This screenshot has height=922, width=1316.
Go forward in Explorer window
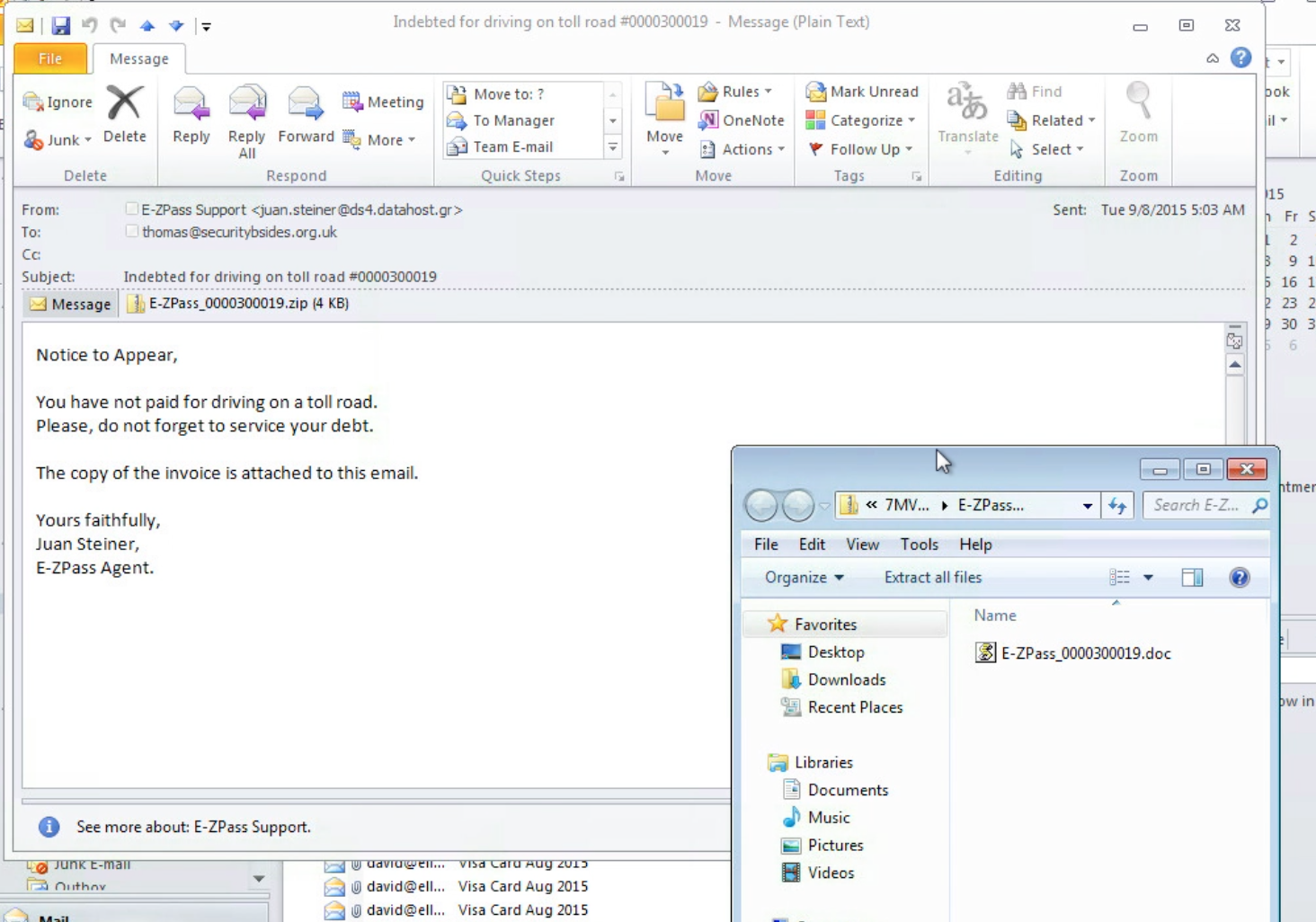[x=797, y=505]
